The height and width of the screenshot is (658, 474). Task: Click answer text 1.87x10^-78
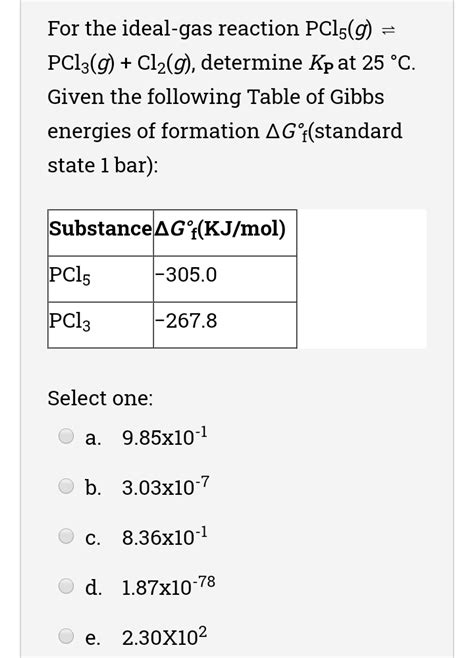[169, 586]
